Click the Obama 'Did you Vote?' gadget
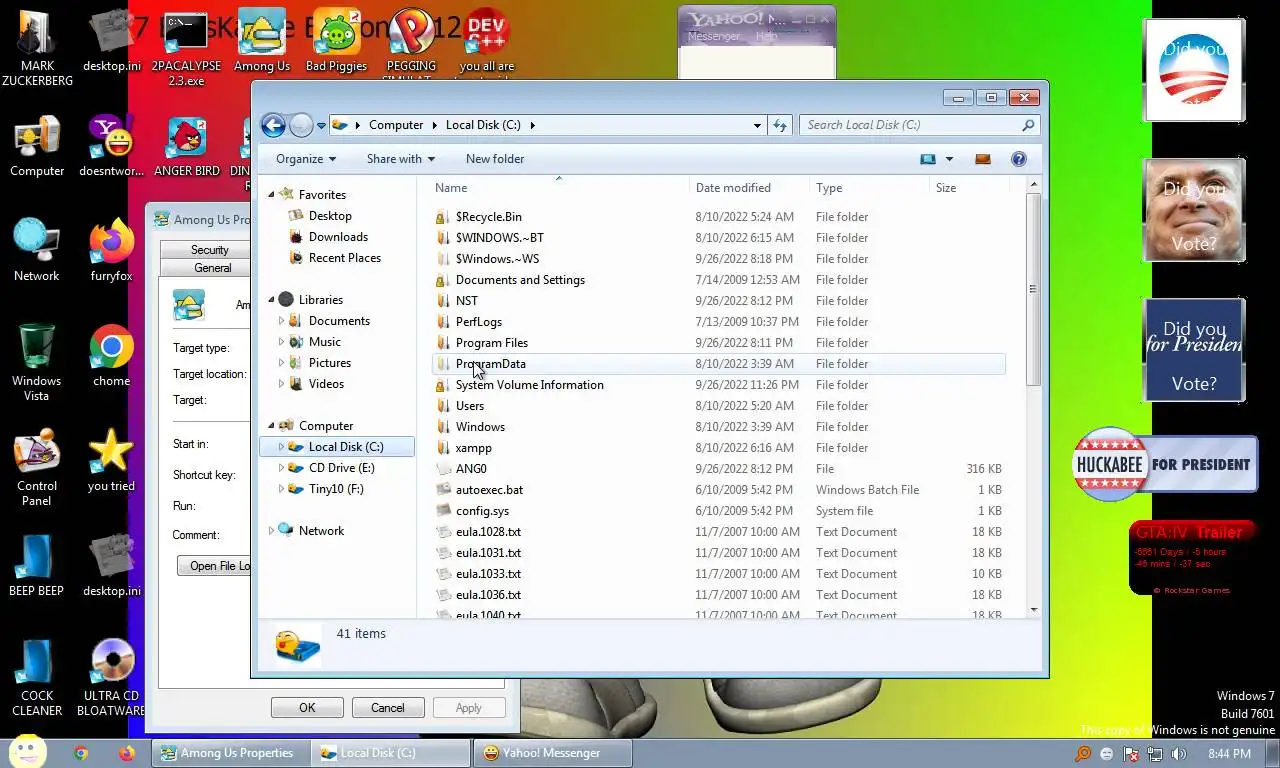 (x=1194, y=70)
